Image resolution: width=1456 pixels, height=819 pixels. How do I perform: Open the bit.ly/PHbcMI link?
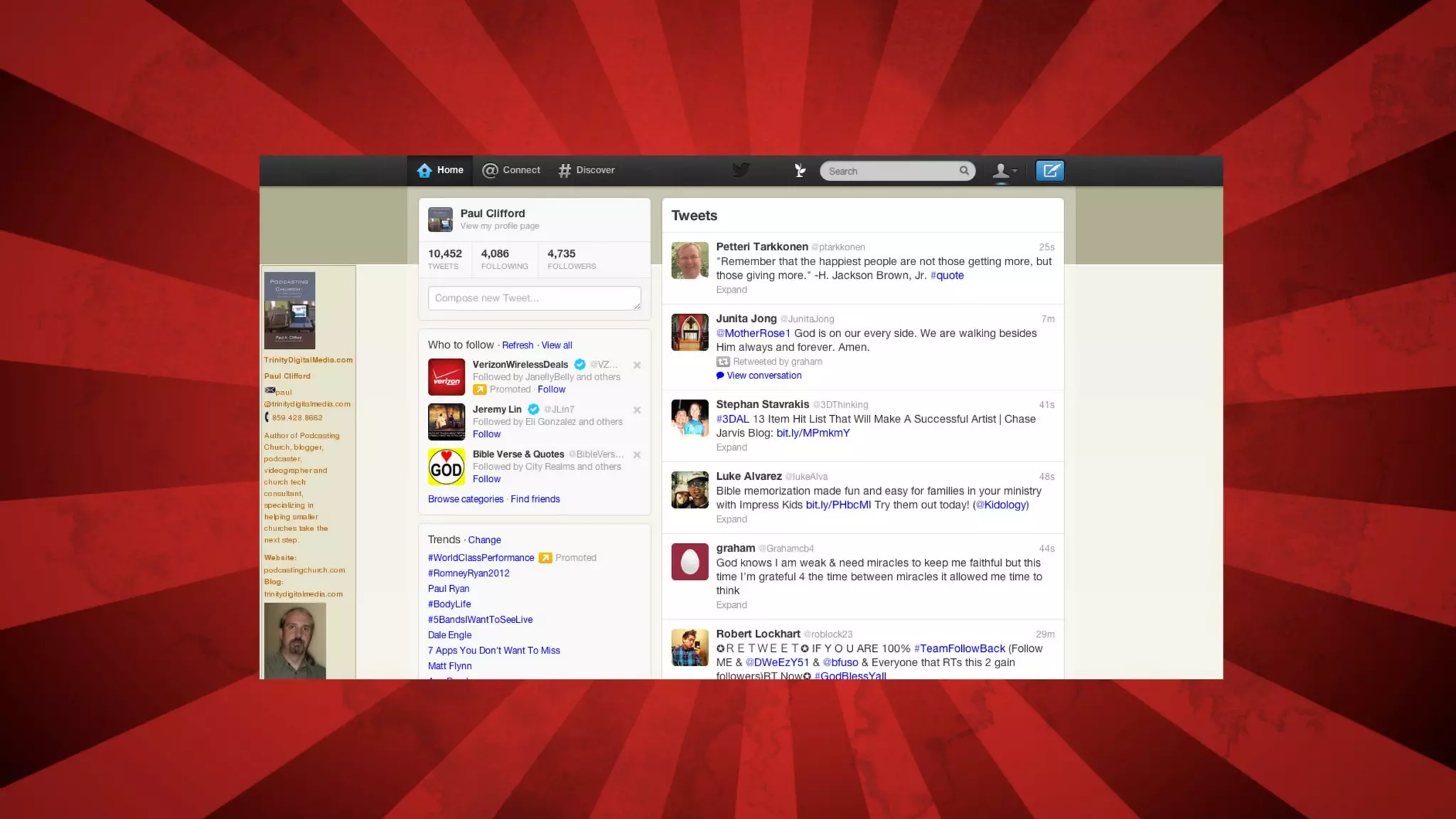838,505
